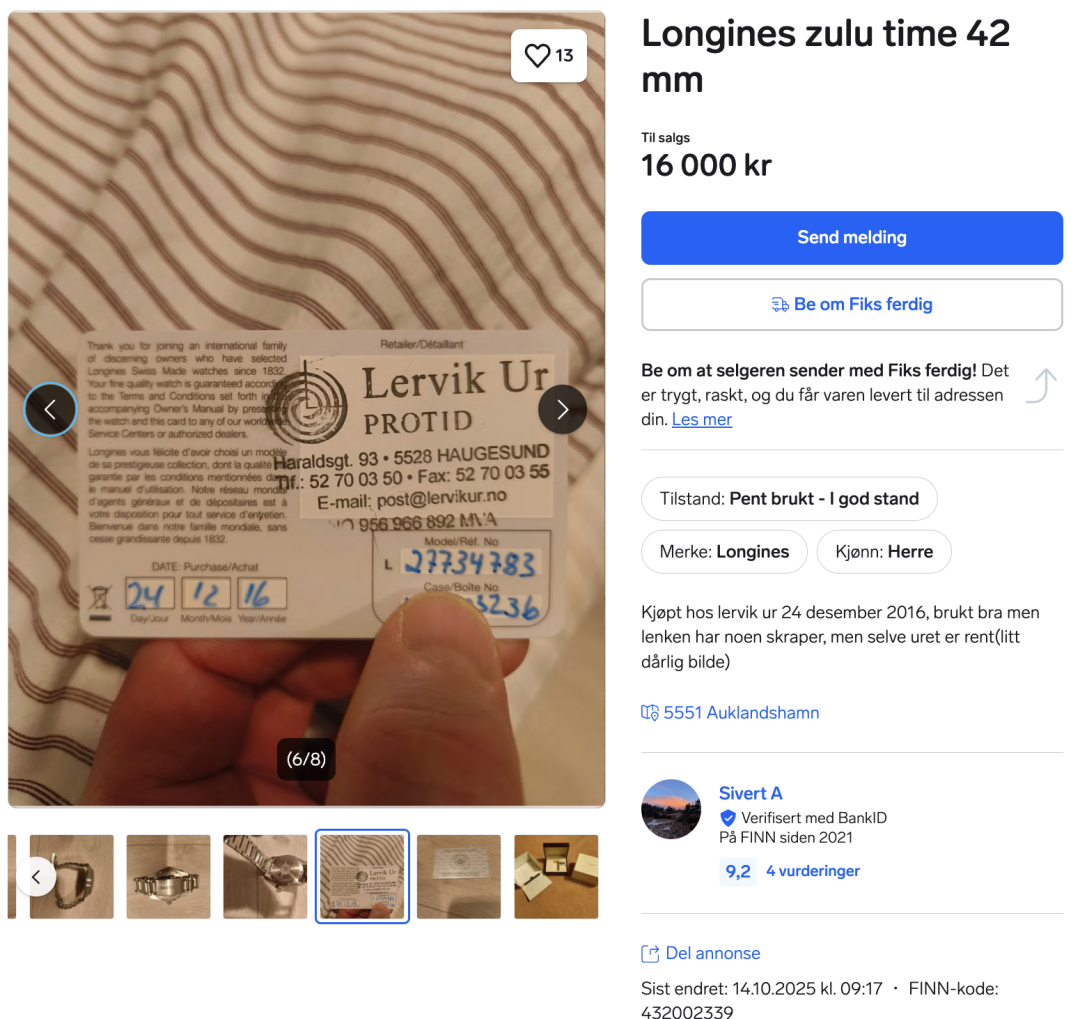This screenshot has width=1080, height=1019.
Task: Go to previous image with left arrow
Action: point(50,409)
